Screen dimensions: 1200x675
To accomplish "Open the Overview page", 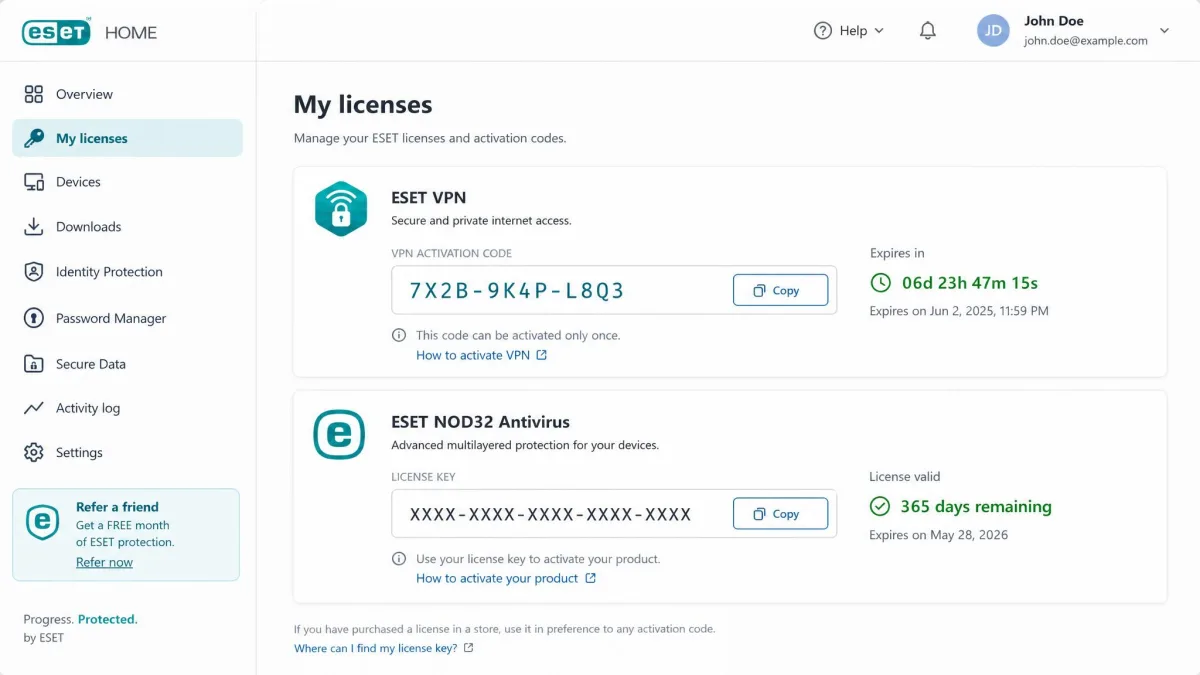I will (127, 94).
